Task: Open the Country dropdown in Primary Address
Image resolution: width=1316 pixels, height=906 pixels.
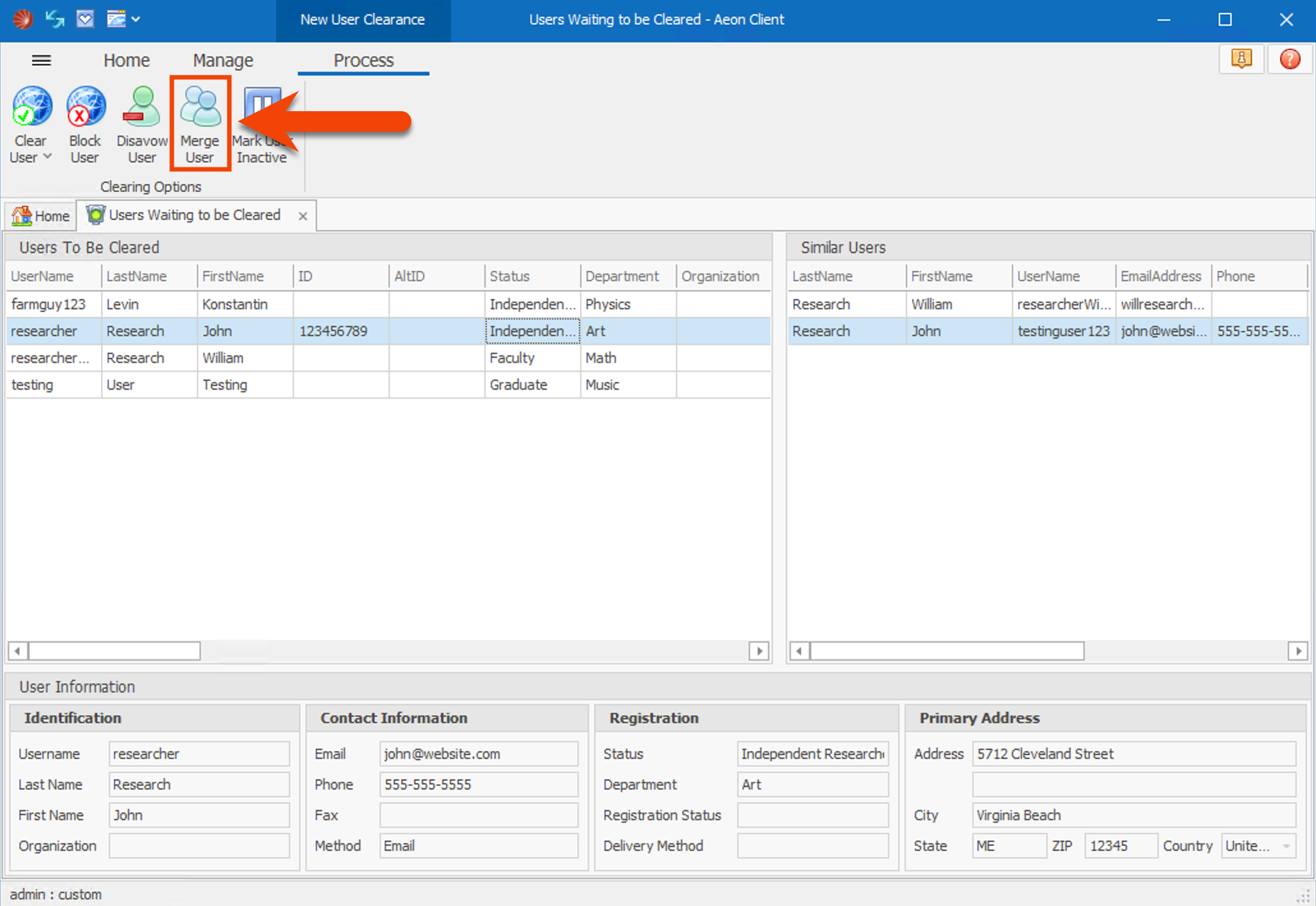Action: (x=1286, y=846)
